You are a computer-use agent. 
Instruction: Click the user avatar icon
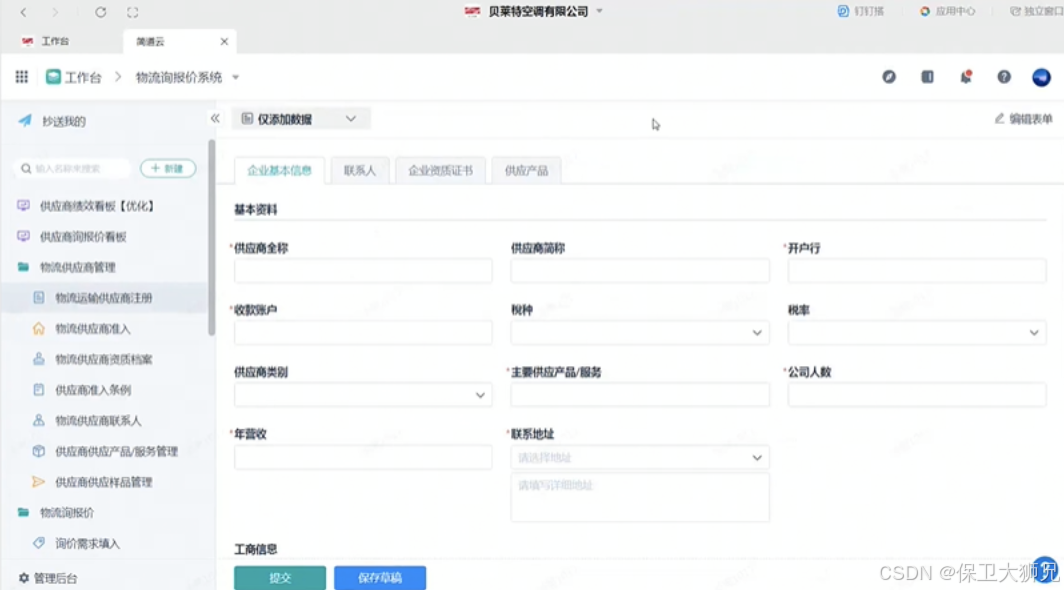(x=1041, y=76)
